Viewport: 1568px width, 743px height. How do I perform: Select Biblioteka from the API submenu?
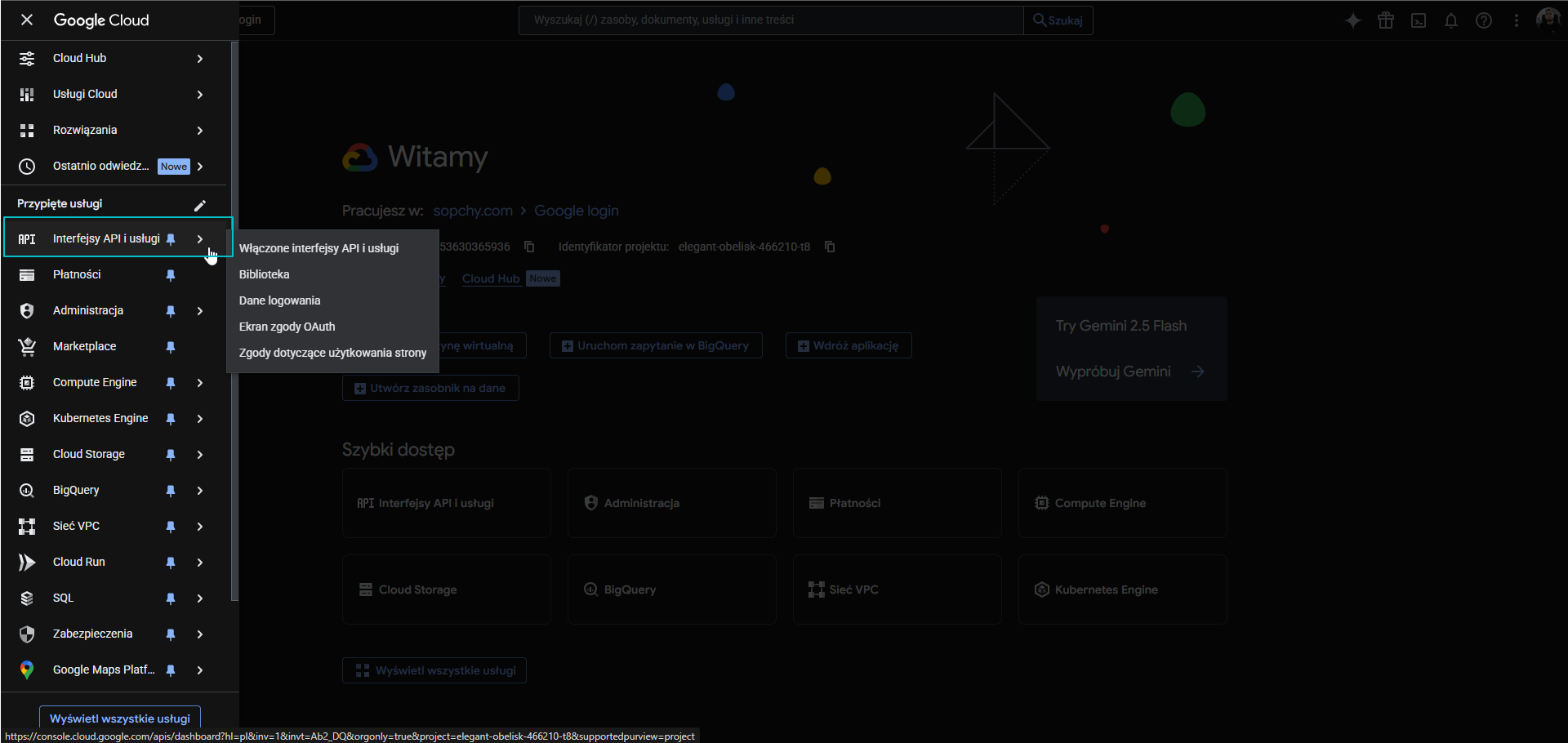pyautogui.click(x=264, y=274)
